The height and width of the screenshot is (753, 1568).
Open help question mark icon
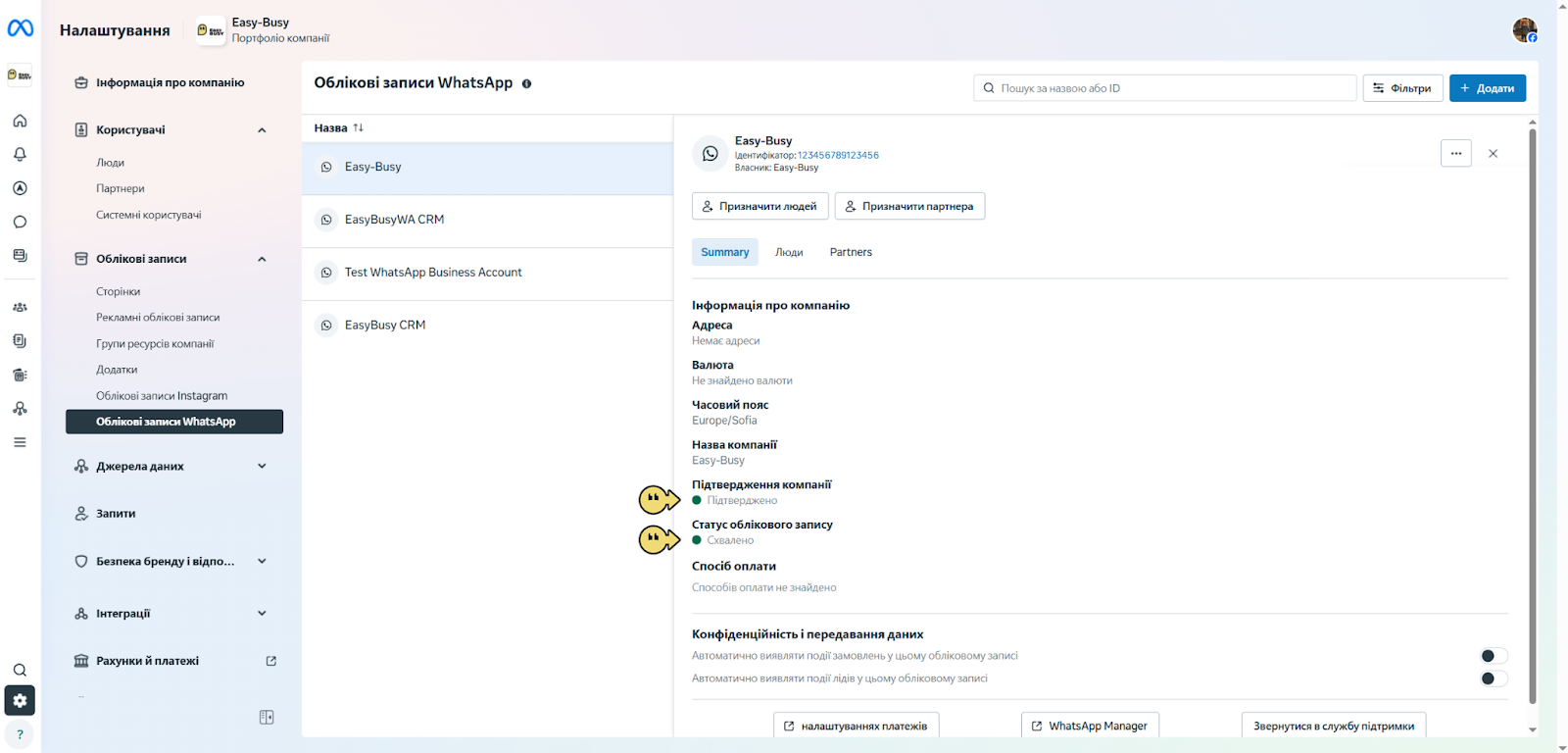point(20,734)
